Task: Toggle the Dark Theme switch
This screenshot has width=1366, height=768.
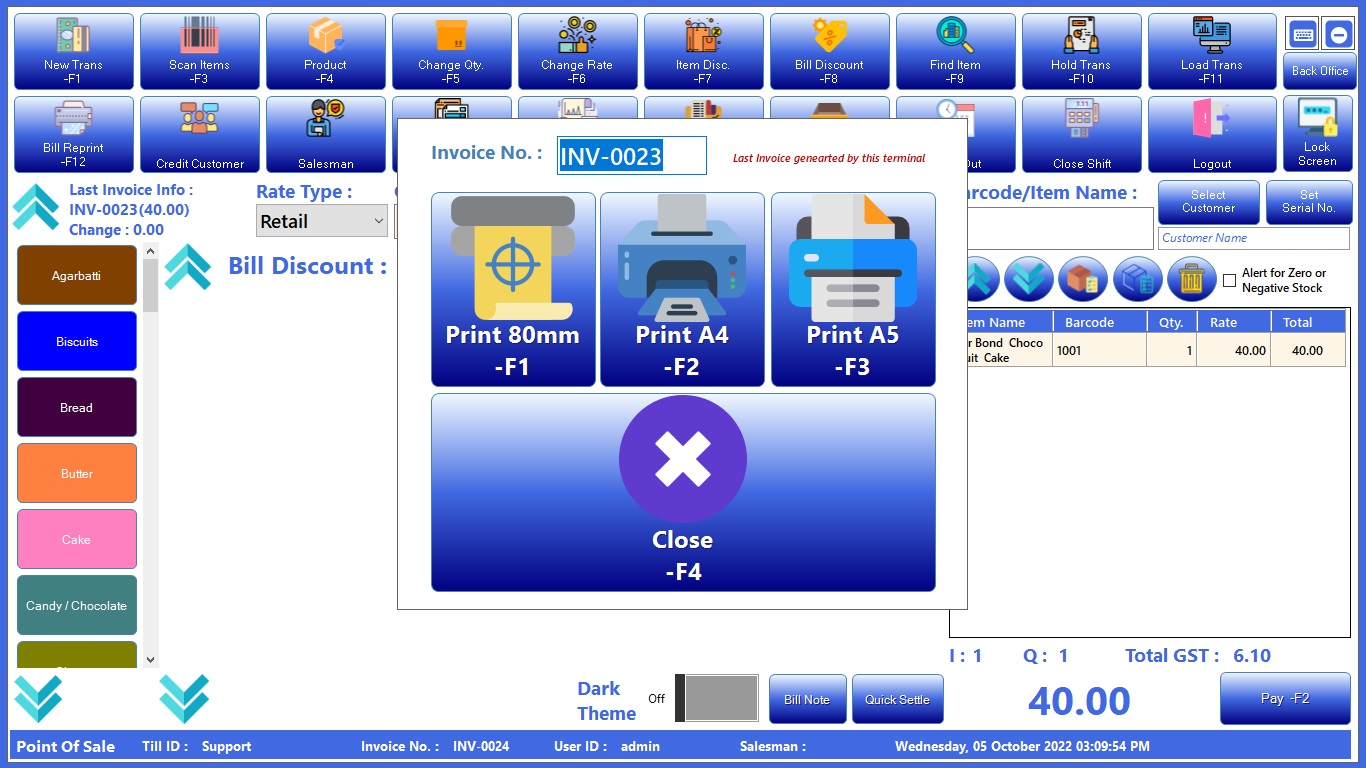Action: (x=716, y=698)
